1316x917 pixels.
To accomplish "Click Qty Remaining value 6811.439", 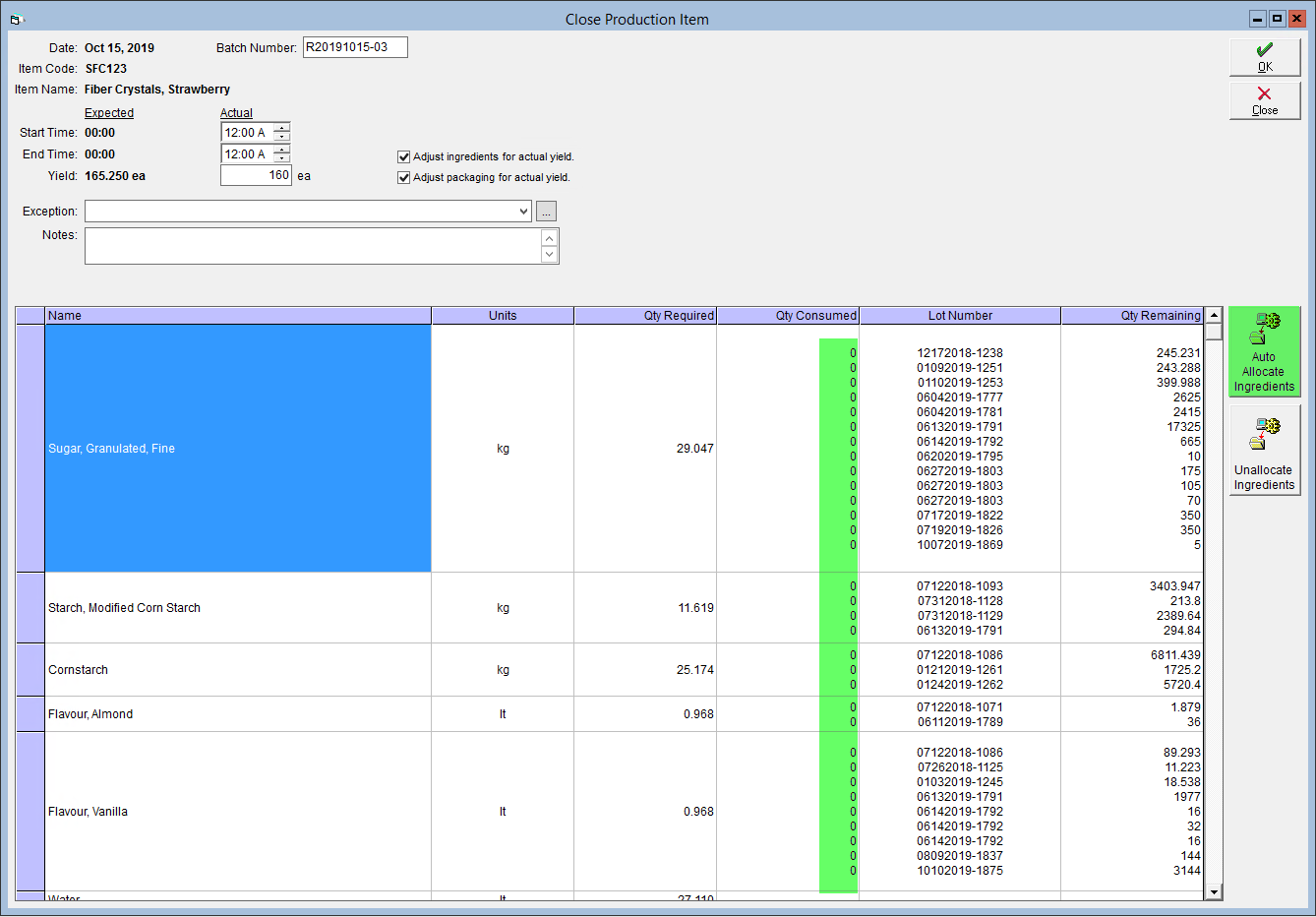I will pos(1175,655).
